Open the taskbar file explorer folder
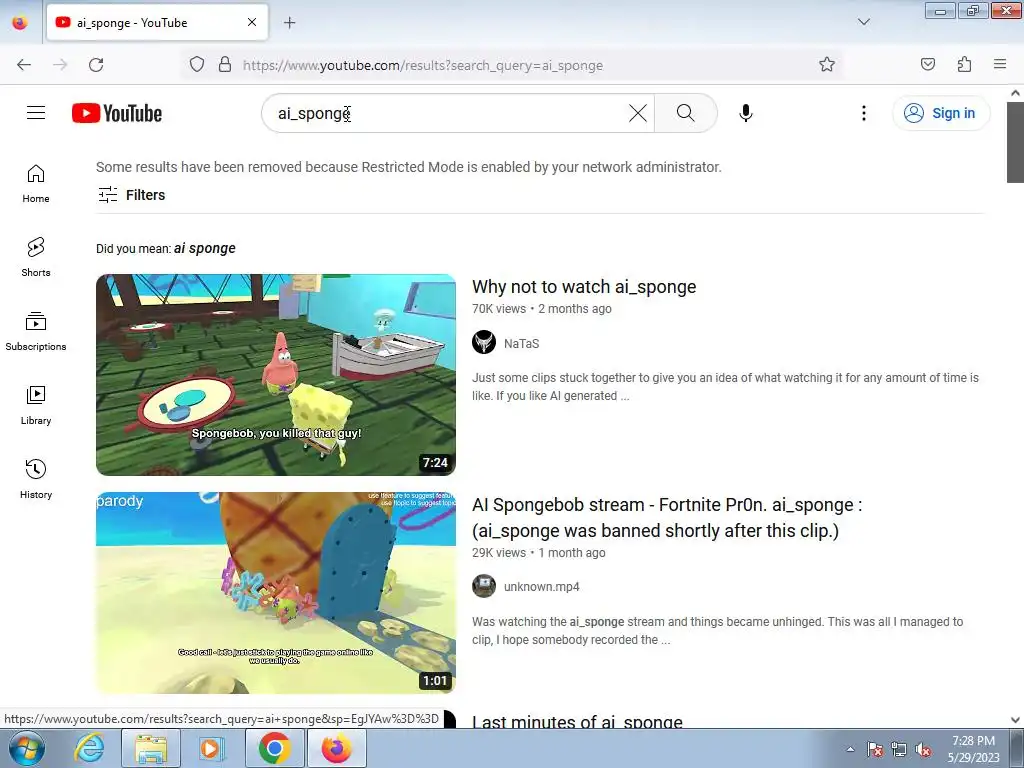1024x768 pixels. click(x=151, y=748)
